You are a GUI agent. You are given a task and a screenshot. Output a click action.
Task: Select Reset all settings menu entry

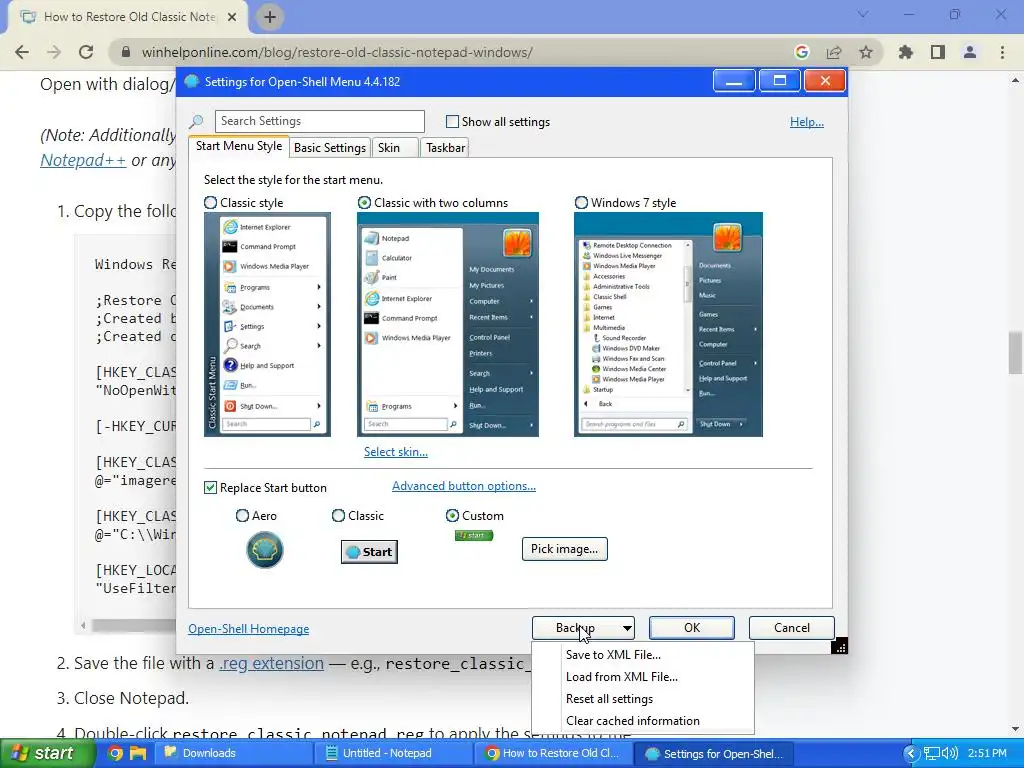[643, 699]
